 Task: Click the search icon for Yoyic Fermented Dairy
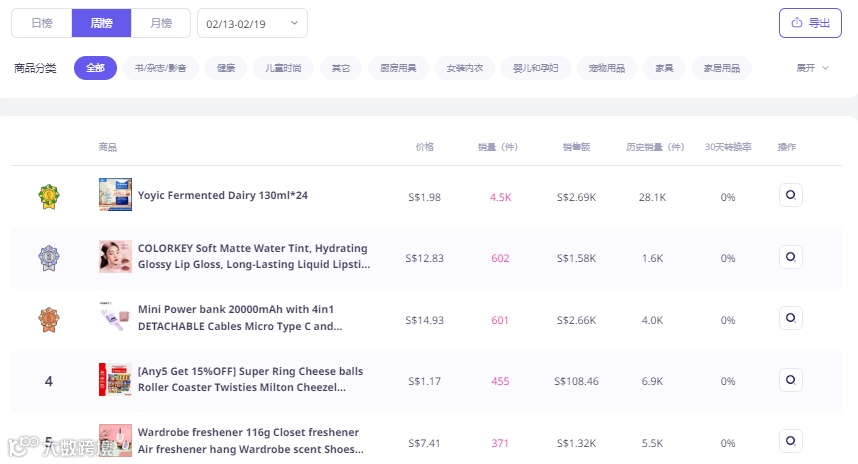point(790,195)
